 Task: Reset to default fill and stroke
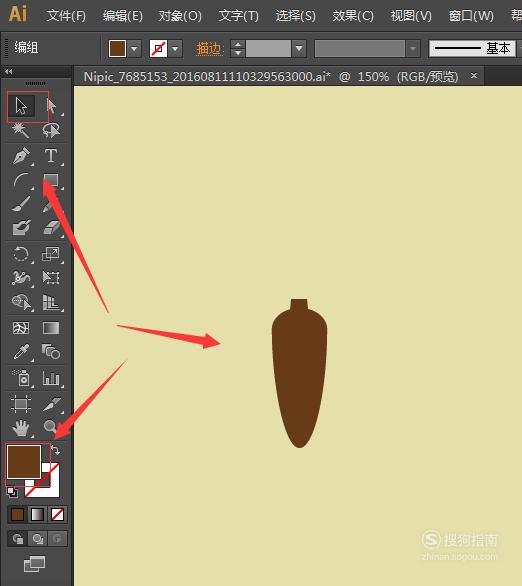(12, 493)
